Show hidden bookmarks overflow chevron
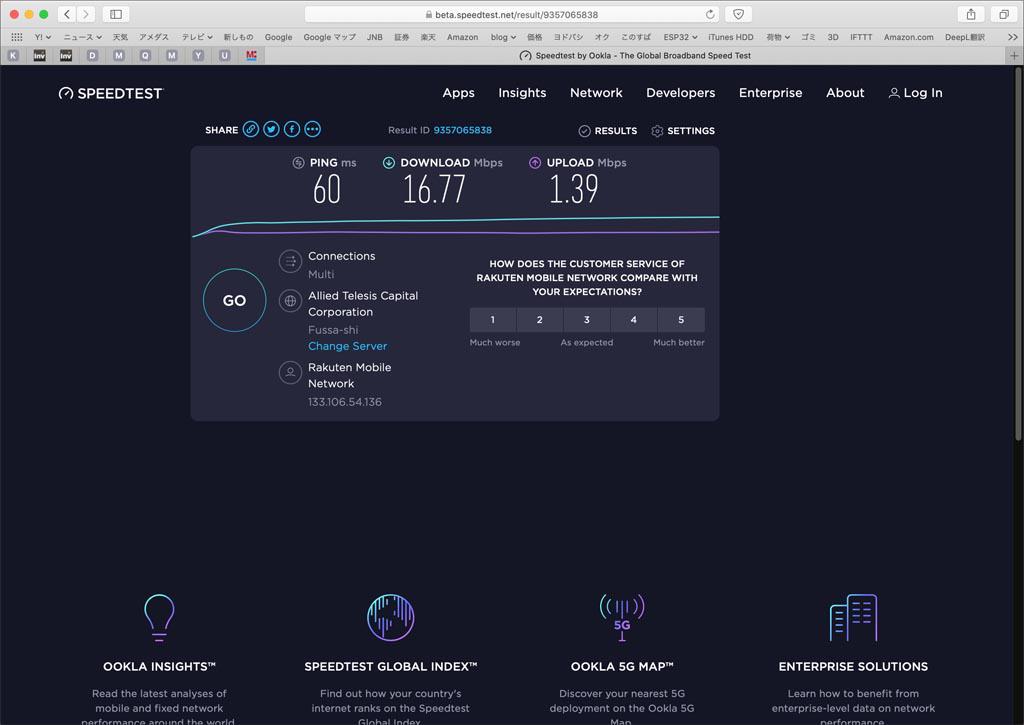The height and width of the screenshot is (725, 1024). click(1013, 37)
